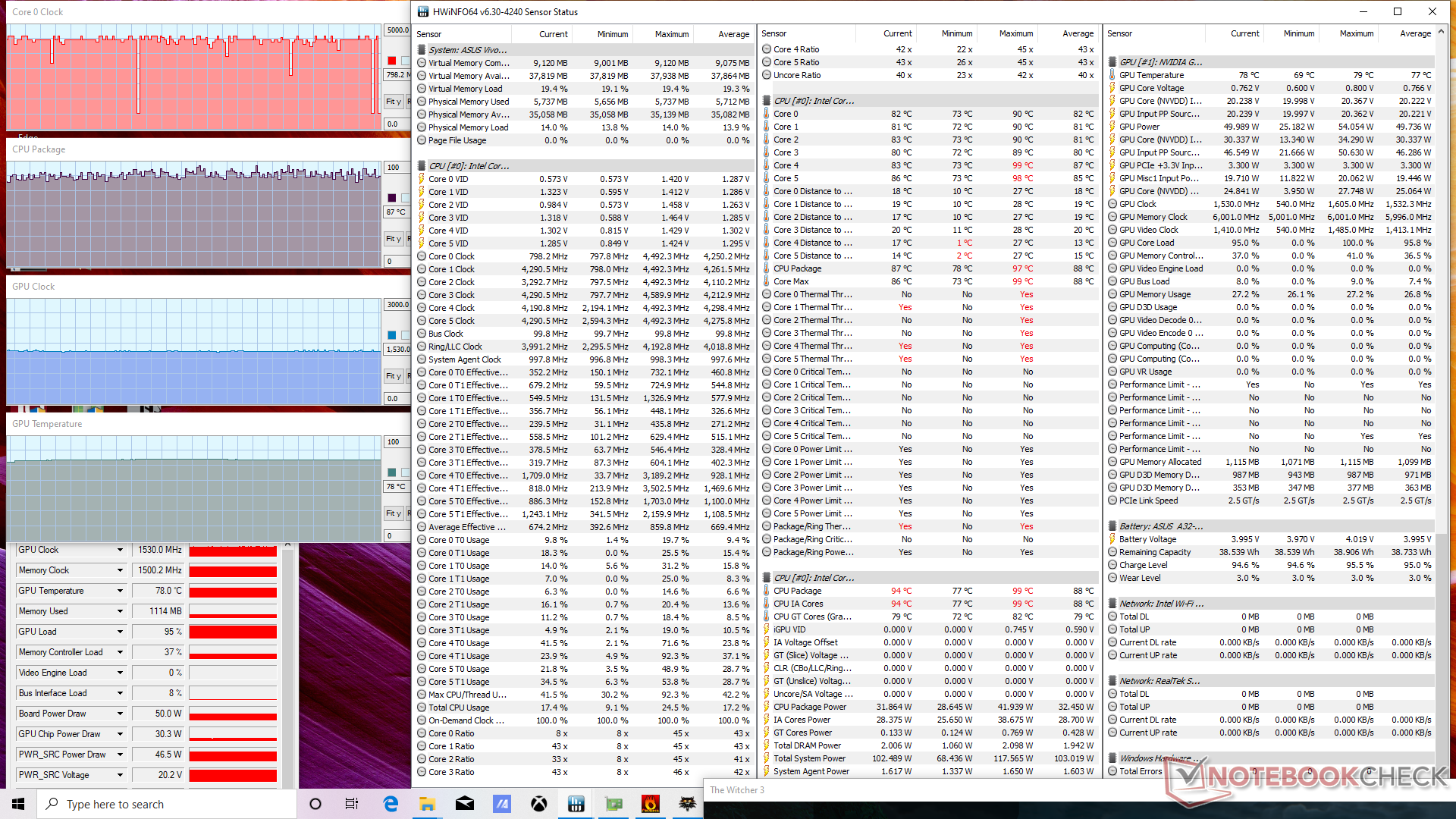Screen dimensions: 1456x819
Task: Launch Microsoft Edge from the taskbar
Action: [x=391, y=804]
